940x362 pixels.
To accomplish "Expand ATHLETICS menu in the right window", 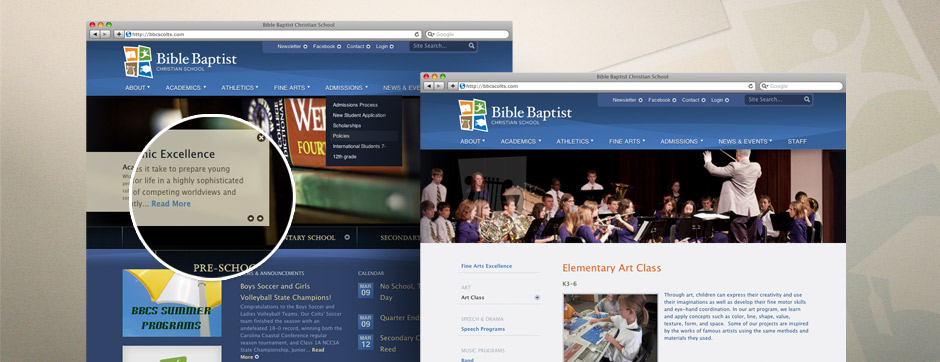I will point(576,141).
